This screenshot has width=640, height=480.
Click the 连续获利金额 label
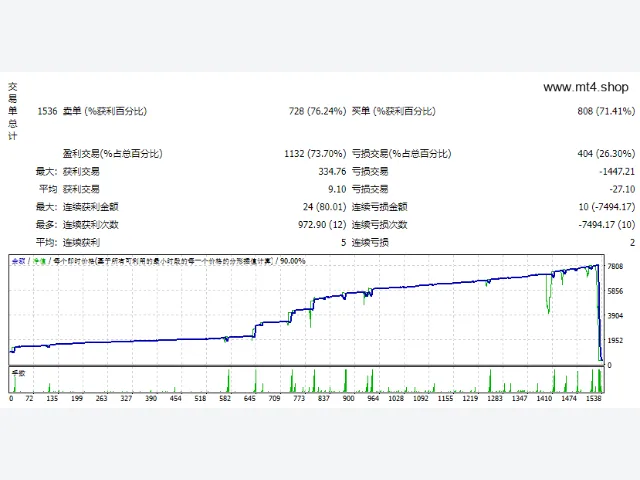[x=90, y=207]
